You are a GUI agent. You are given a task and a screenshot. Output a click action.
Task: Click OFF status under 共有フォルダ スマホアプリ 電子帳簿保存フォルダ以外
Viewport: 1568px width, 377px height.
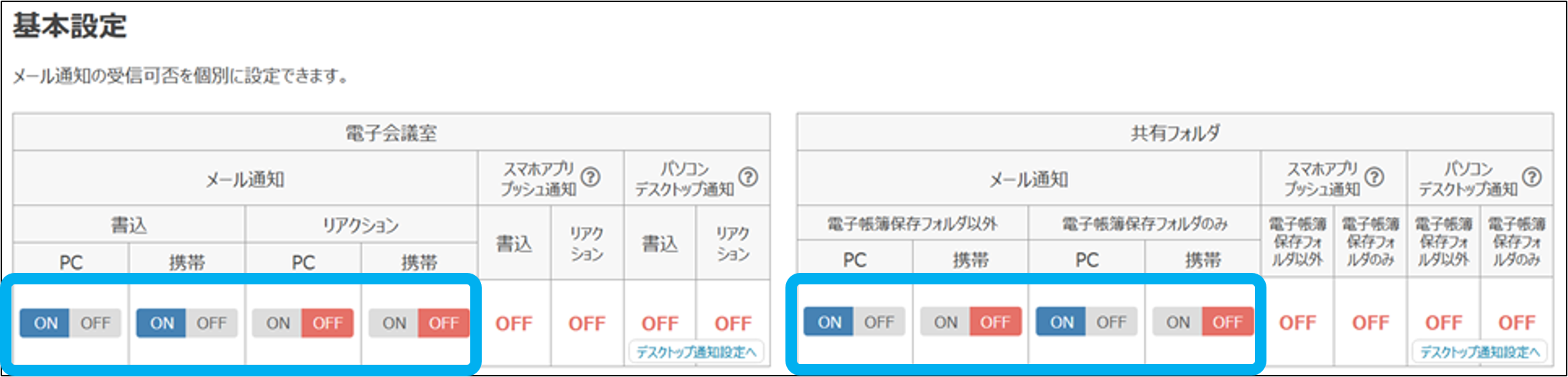click(x=1297, y=323)
